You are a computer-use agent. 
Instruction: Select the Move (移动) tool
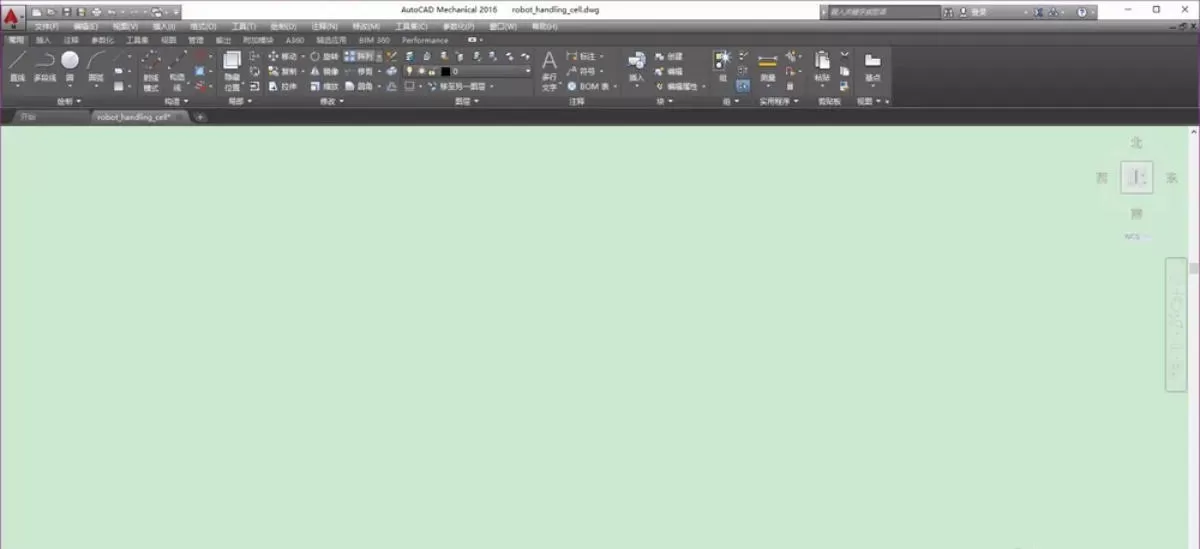[281, 56]
